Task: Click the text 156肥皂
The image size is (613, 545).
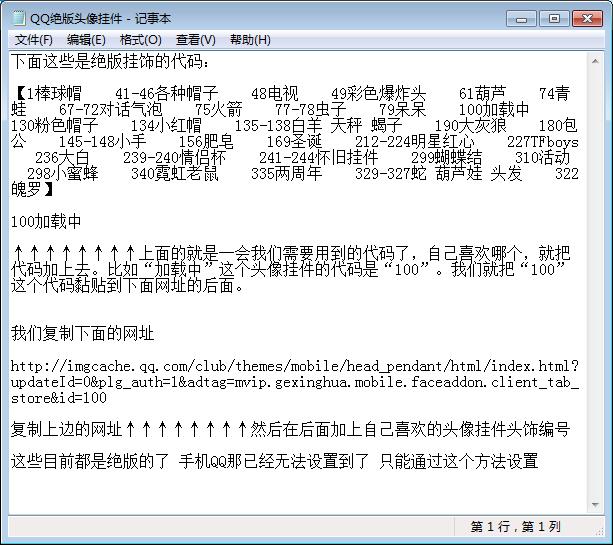Action: [206, 142]
